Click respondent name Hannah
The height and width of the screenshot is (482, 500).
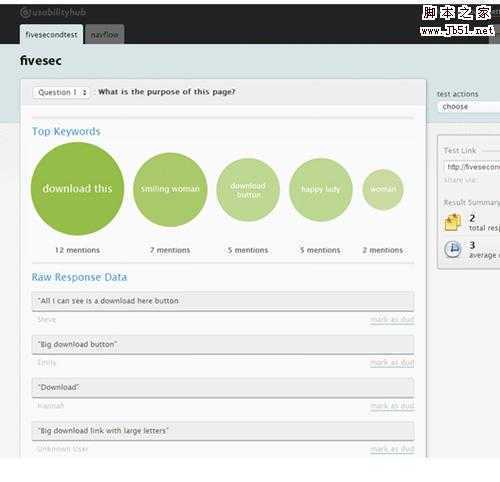point(50,406)
